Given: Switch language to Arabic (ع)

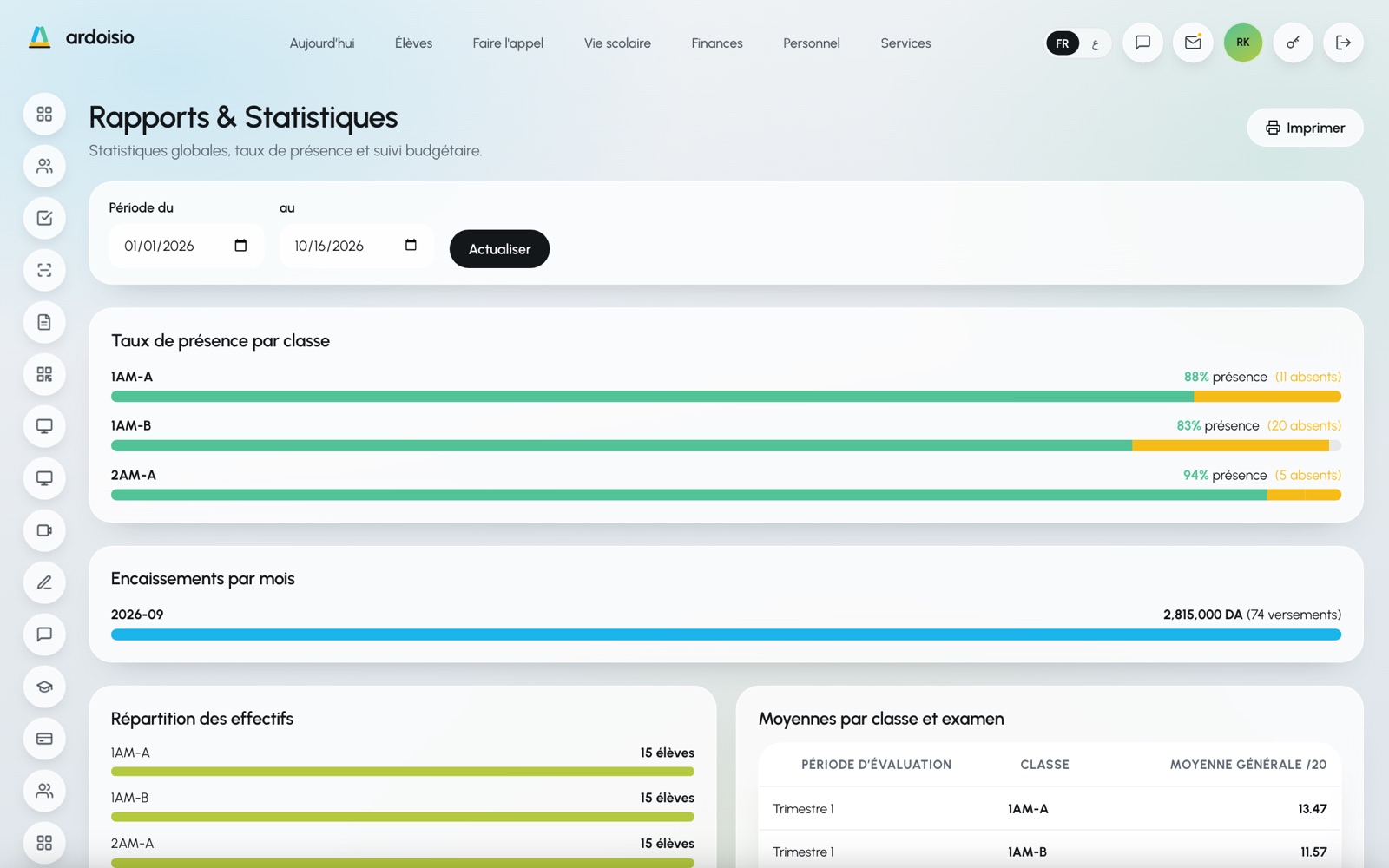Looking at the screenshot, I should [x=1095, y=43].
